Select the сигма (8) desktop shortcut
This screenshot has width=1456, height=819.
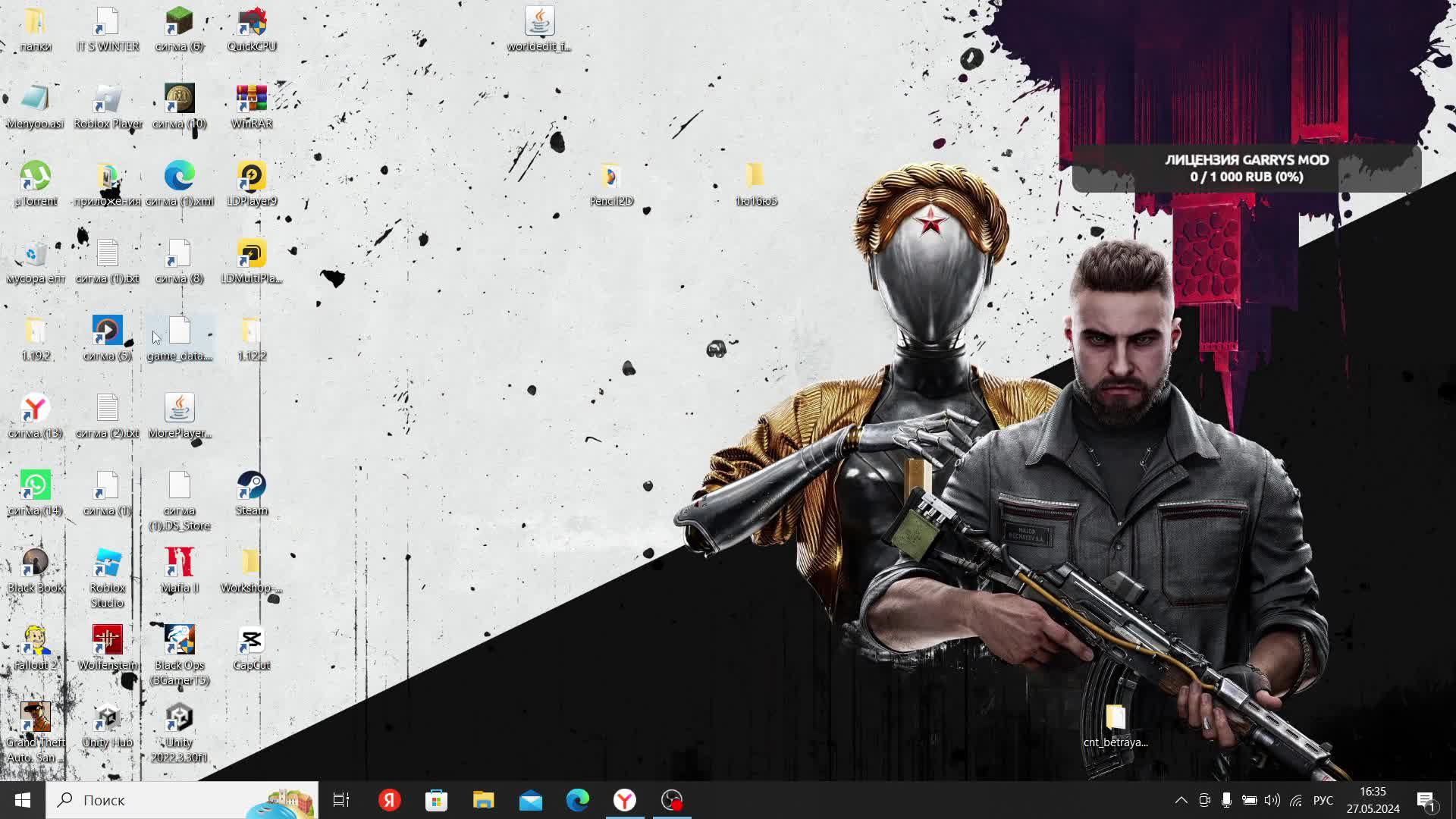click(180, 262)
